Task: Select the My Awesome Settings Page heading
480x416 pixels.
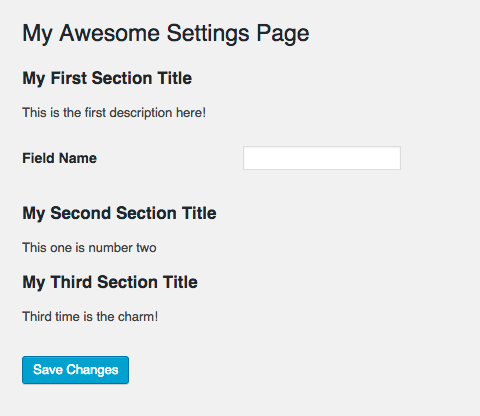Action: click(166, 34)
